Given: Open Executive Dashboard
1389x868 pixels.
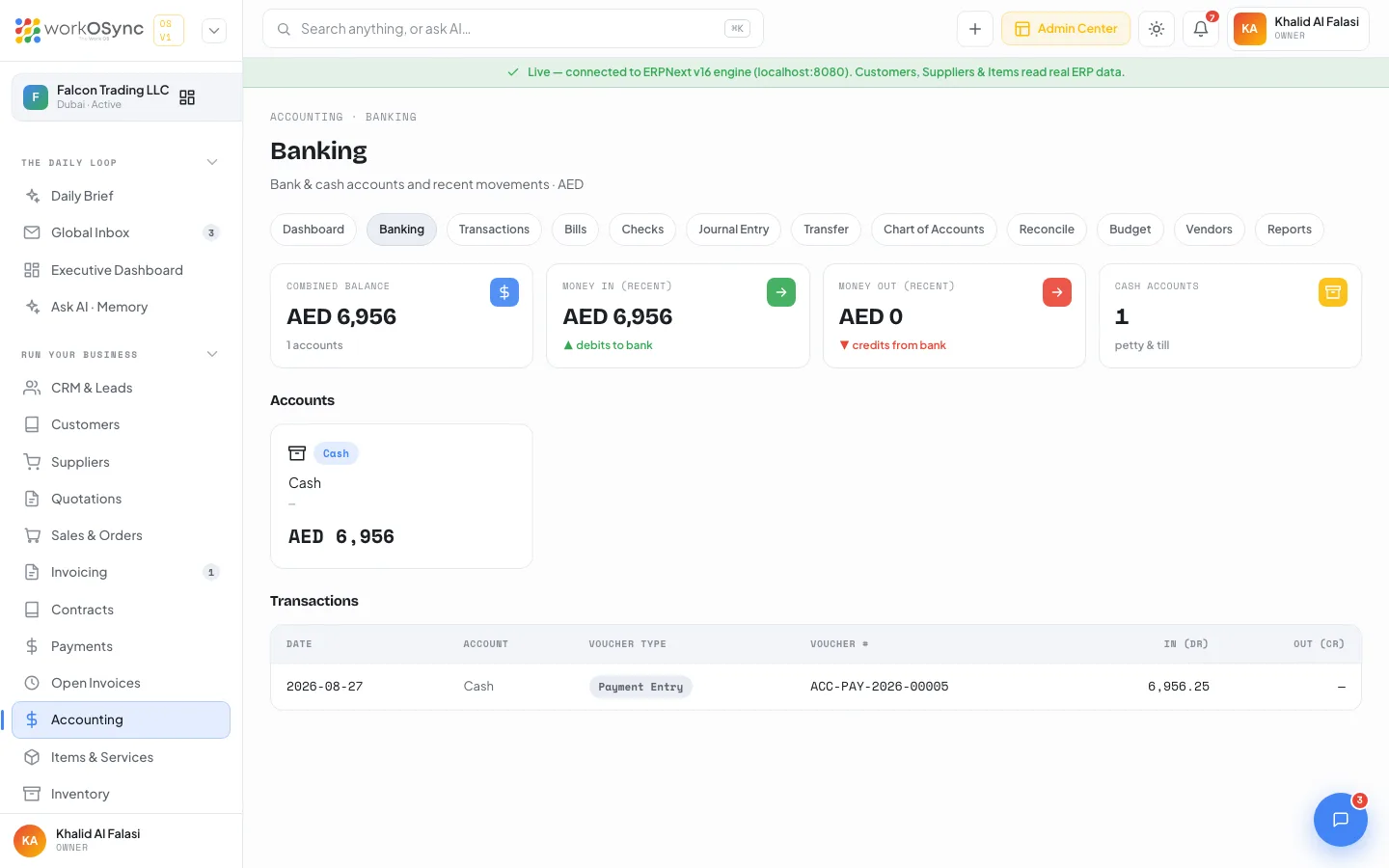Looking at the screenshot, I should click(x=122, y=270).
